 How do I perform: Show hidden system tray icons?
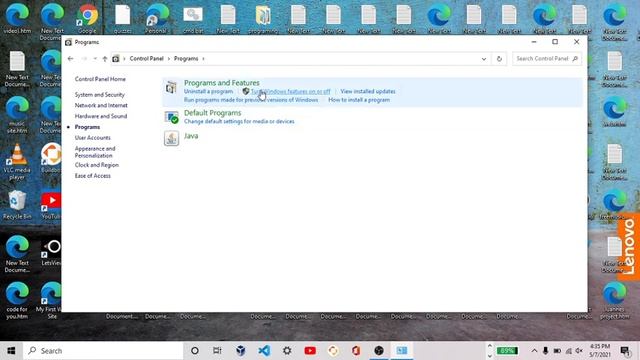coord(534,351)
